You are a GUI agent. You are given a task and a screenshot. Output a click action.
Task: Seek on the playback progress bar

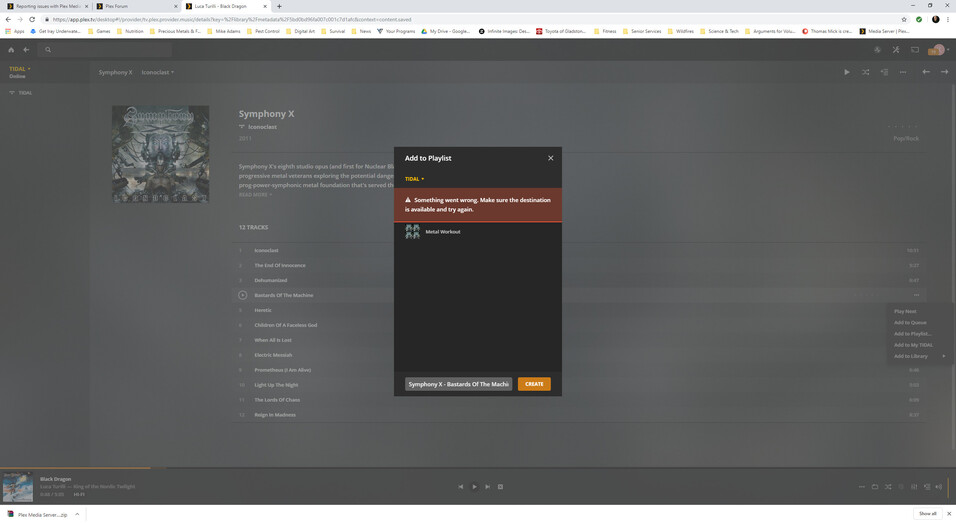pos(478,468)
